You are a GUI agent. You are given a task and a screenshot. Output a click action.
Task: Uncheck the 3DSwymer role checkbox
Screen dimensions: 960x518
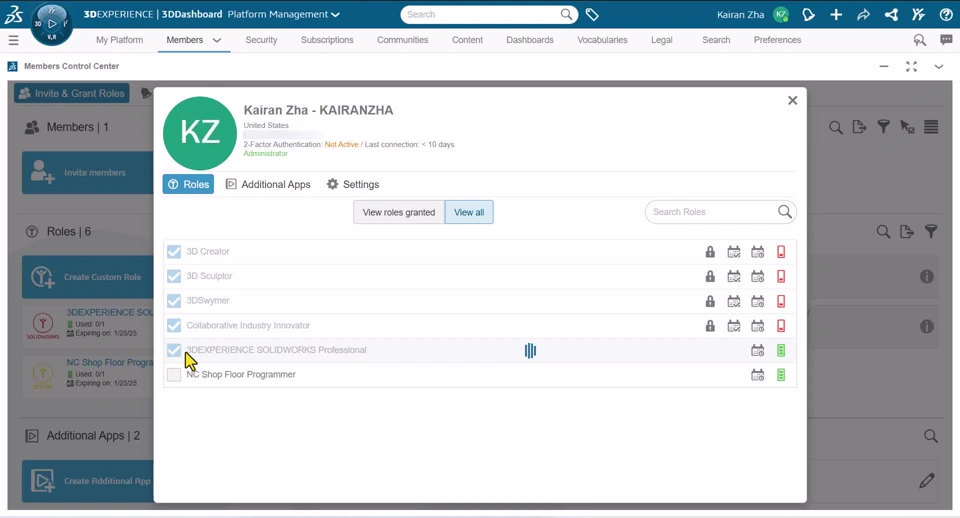[174, 301]
